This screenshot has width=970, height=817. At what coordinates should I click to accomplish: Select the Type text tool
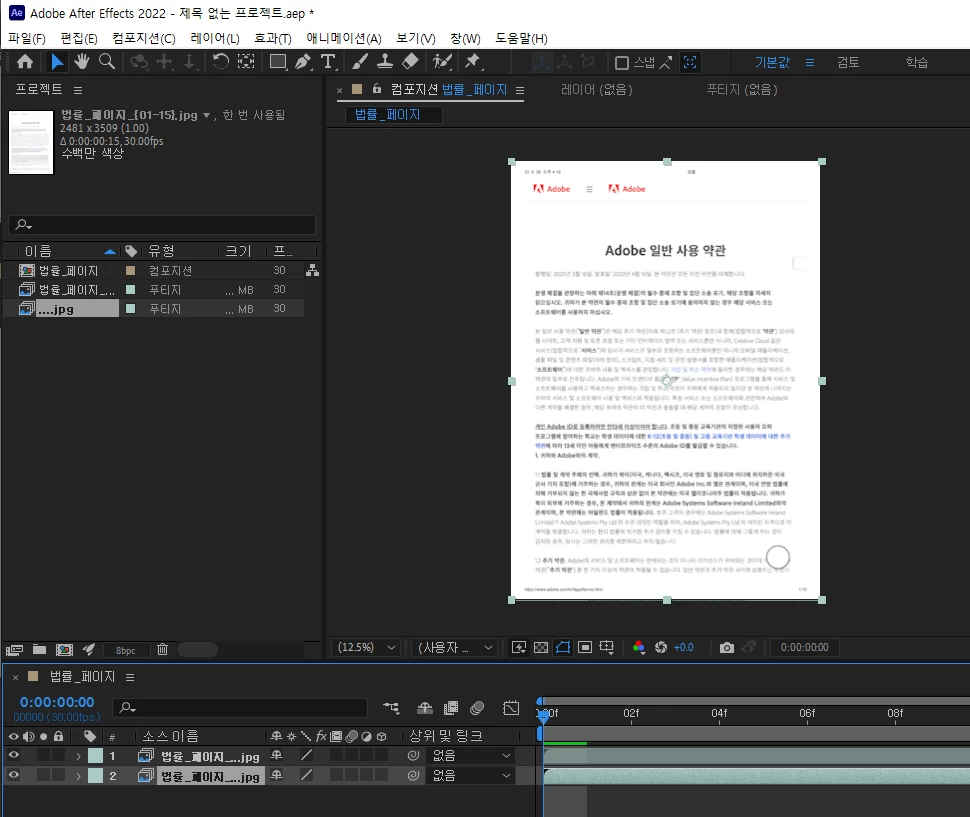[x=328, y=62]
